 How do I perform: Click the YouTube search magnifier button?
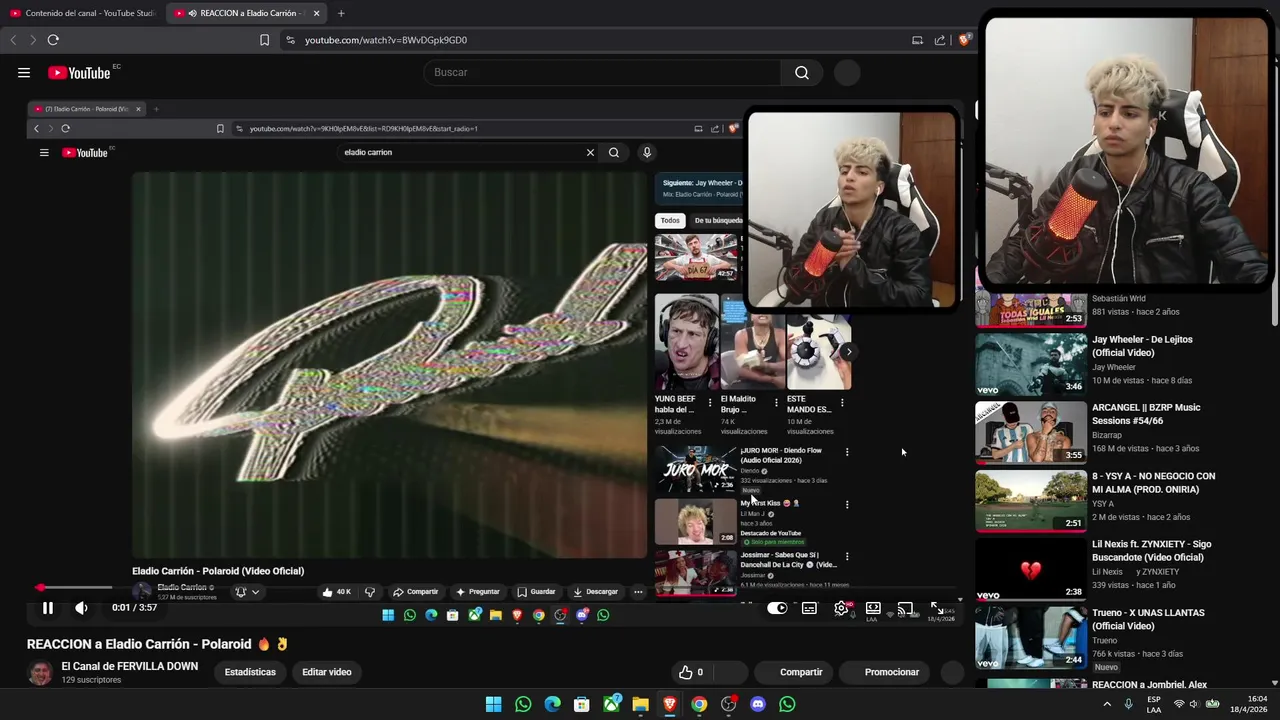tap(802, 72)
